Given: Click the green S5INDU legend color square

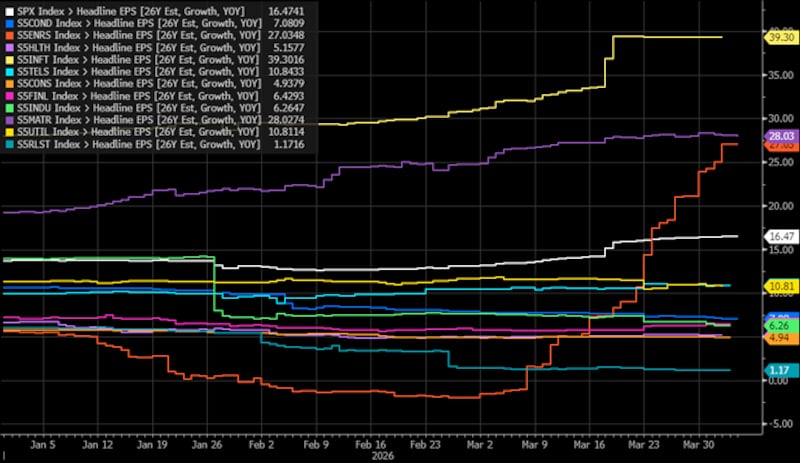Looking at the screenshot, I should pos(8,108).
